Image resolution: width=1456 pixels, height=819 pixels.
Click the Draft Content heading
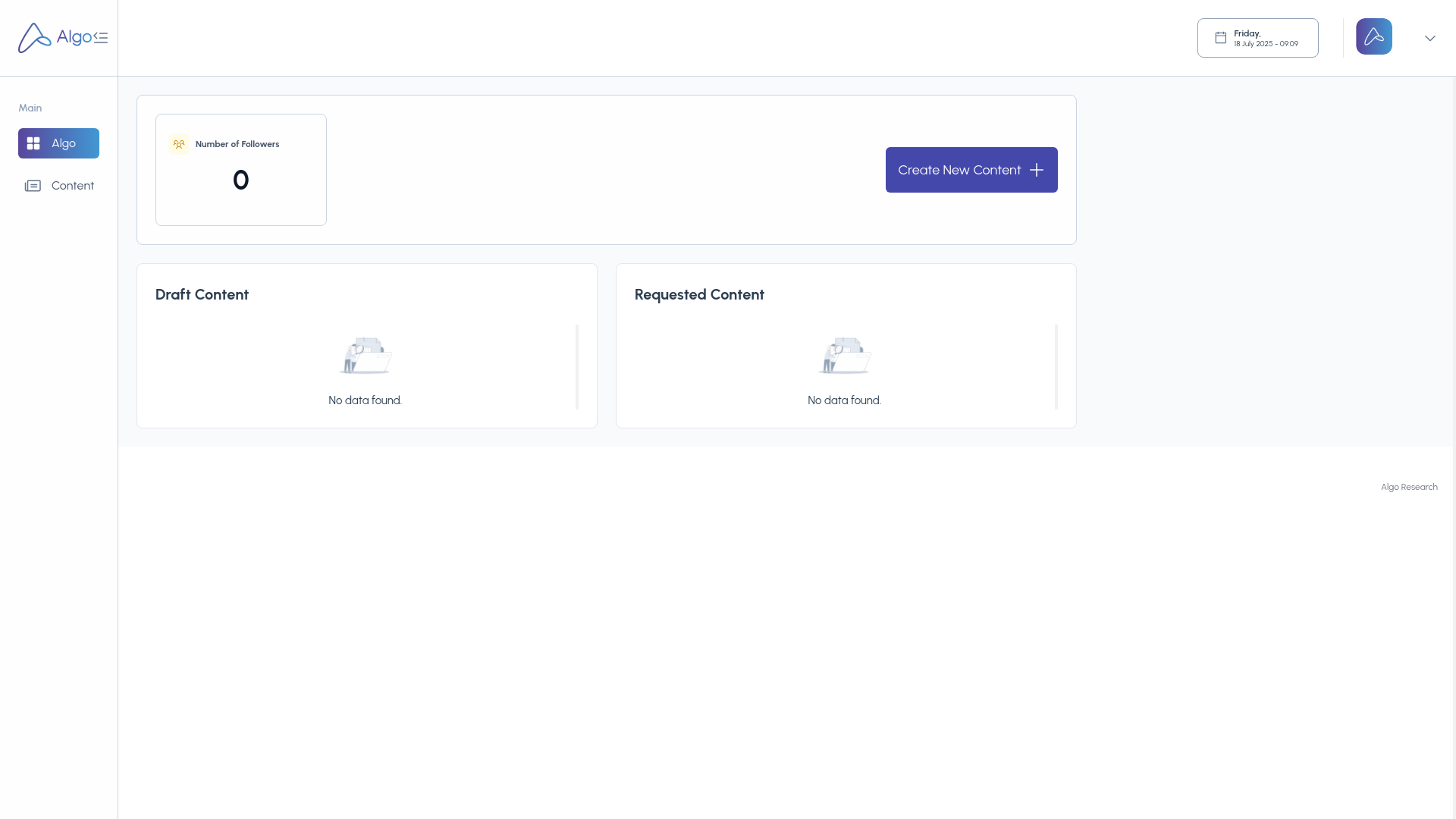[202, 295]
